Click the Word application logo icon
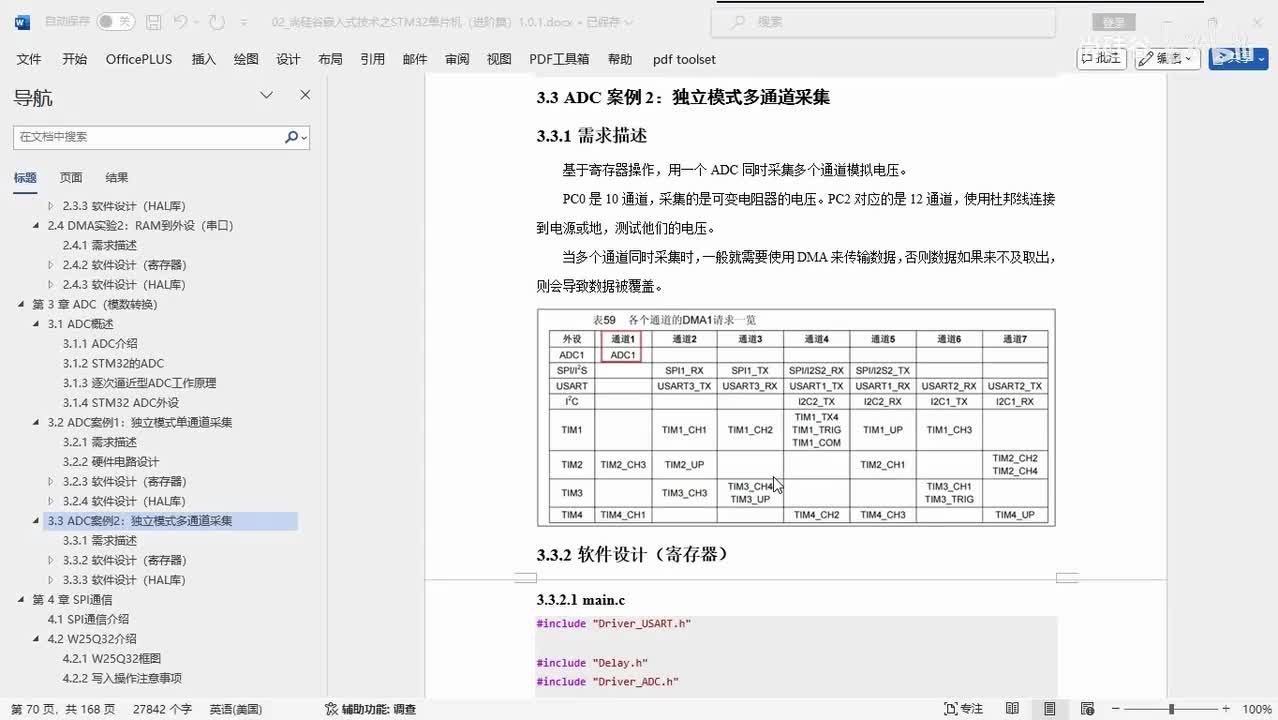 [22, 21]
